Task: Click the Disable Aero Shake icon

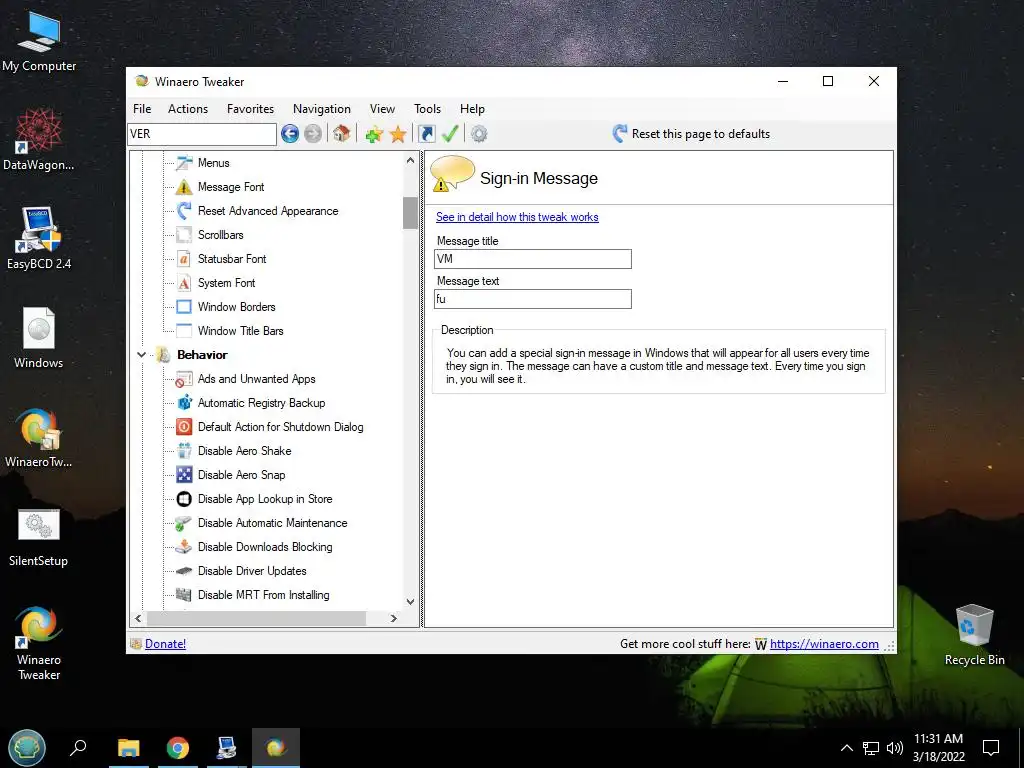Action: tap(184, 451)
